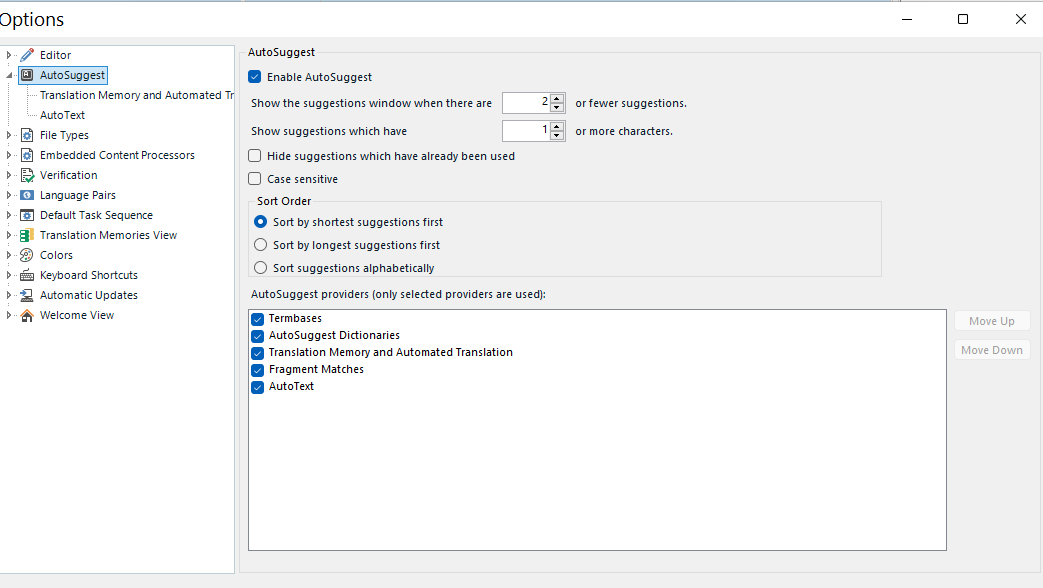1043x588 pixels.
Task: Expand the File Types node
Action: click(x=9, y=135)
